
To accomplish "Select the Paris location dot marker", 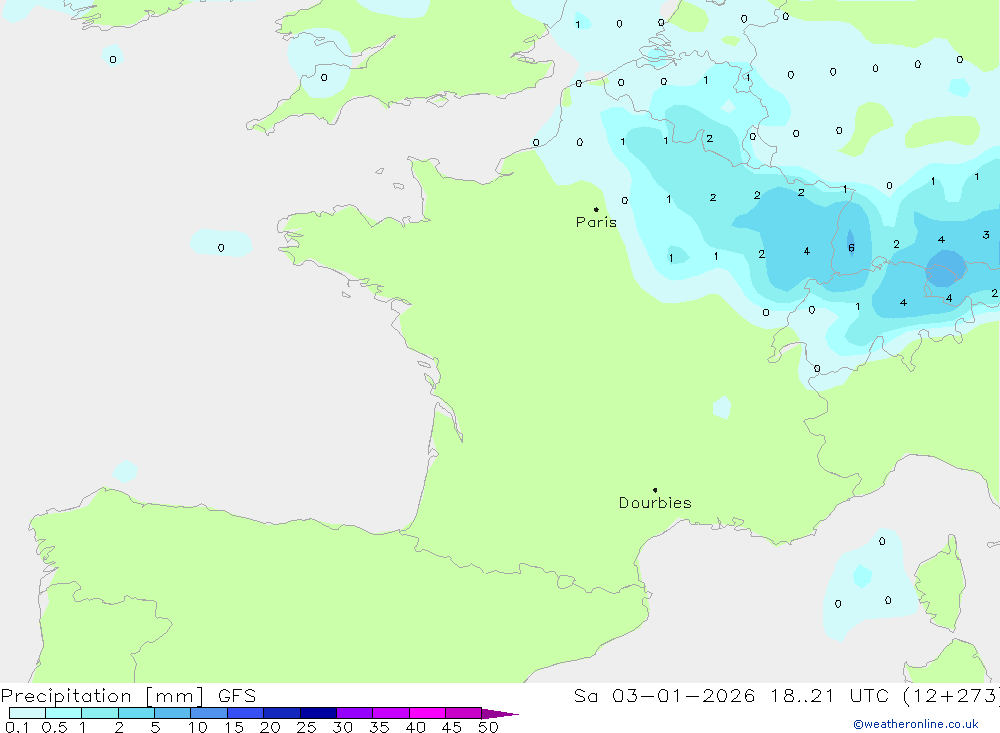I will 596,209.
